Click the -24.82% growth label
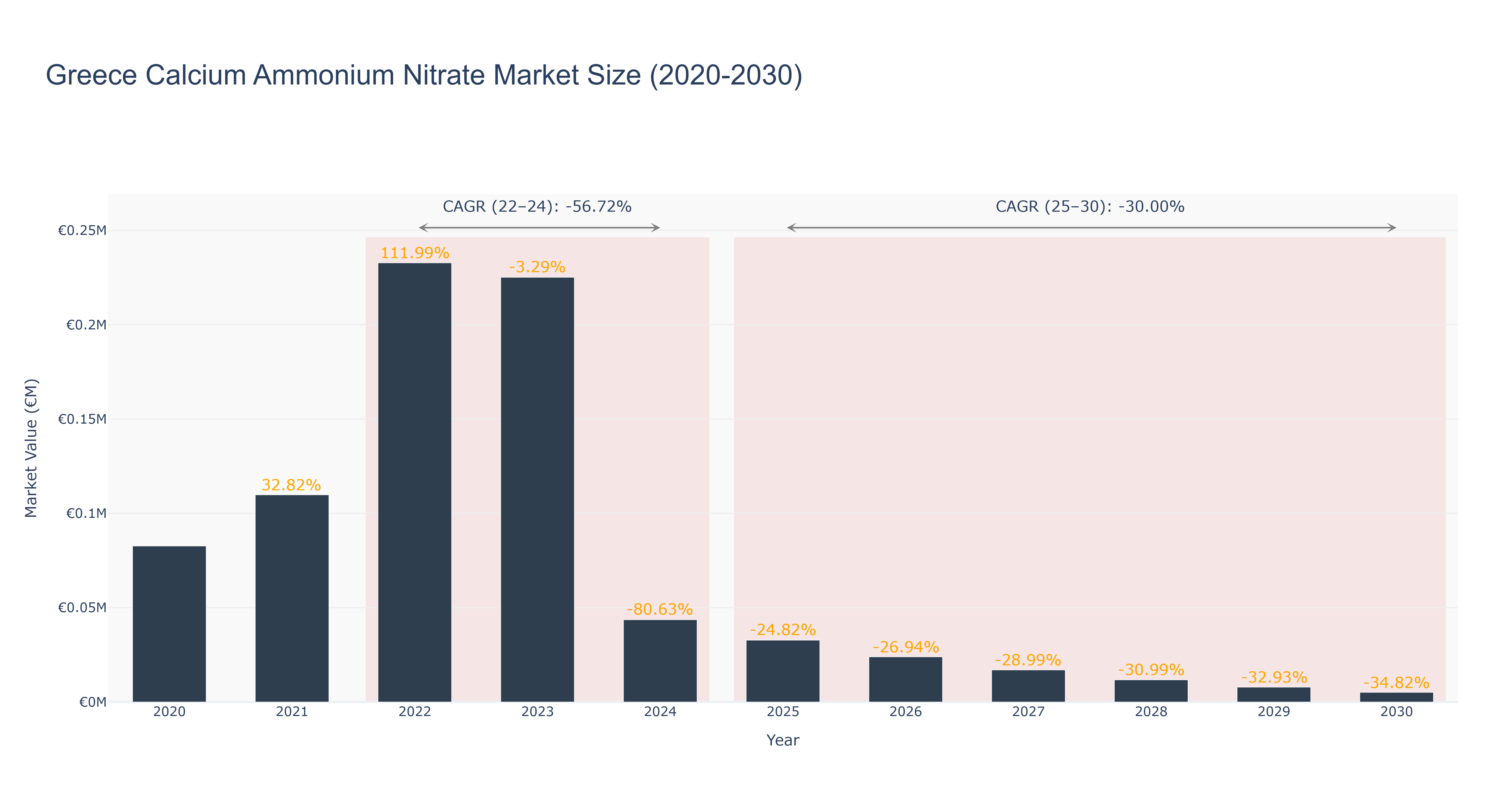The image size is (1512, 810). tap(782, 630)
